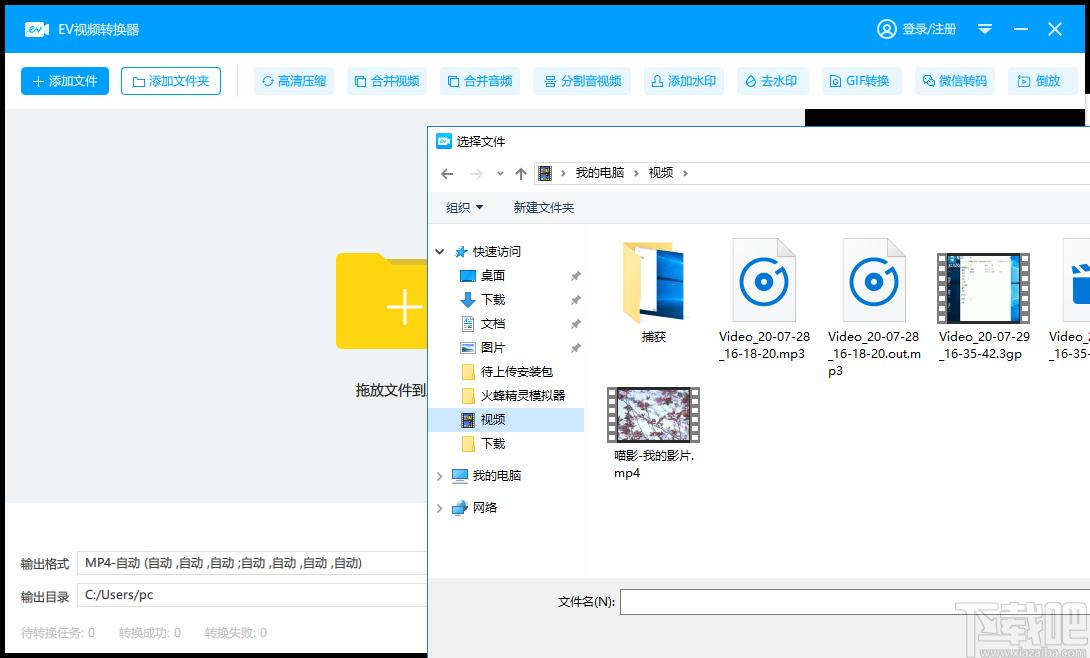Select the 捕获 folder
1090x658 pixels.
(653, 291)
